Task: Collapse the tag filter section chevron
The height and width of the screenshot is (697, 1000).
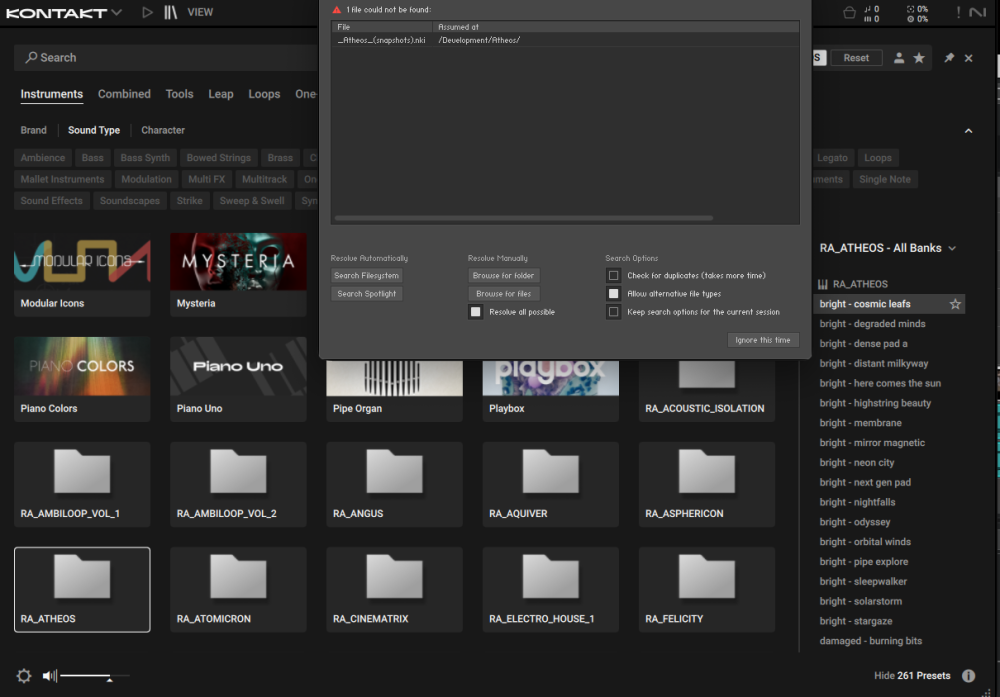Action: pyautogui.click(x=968, y=131)
